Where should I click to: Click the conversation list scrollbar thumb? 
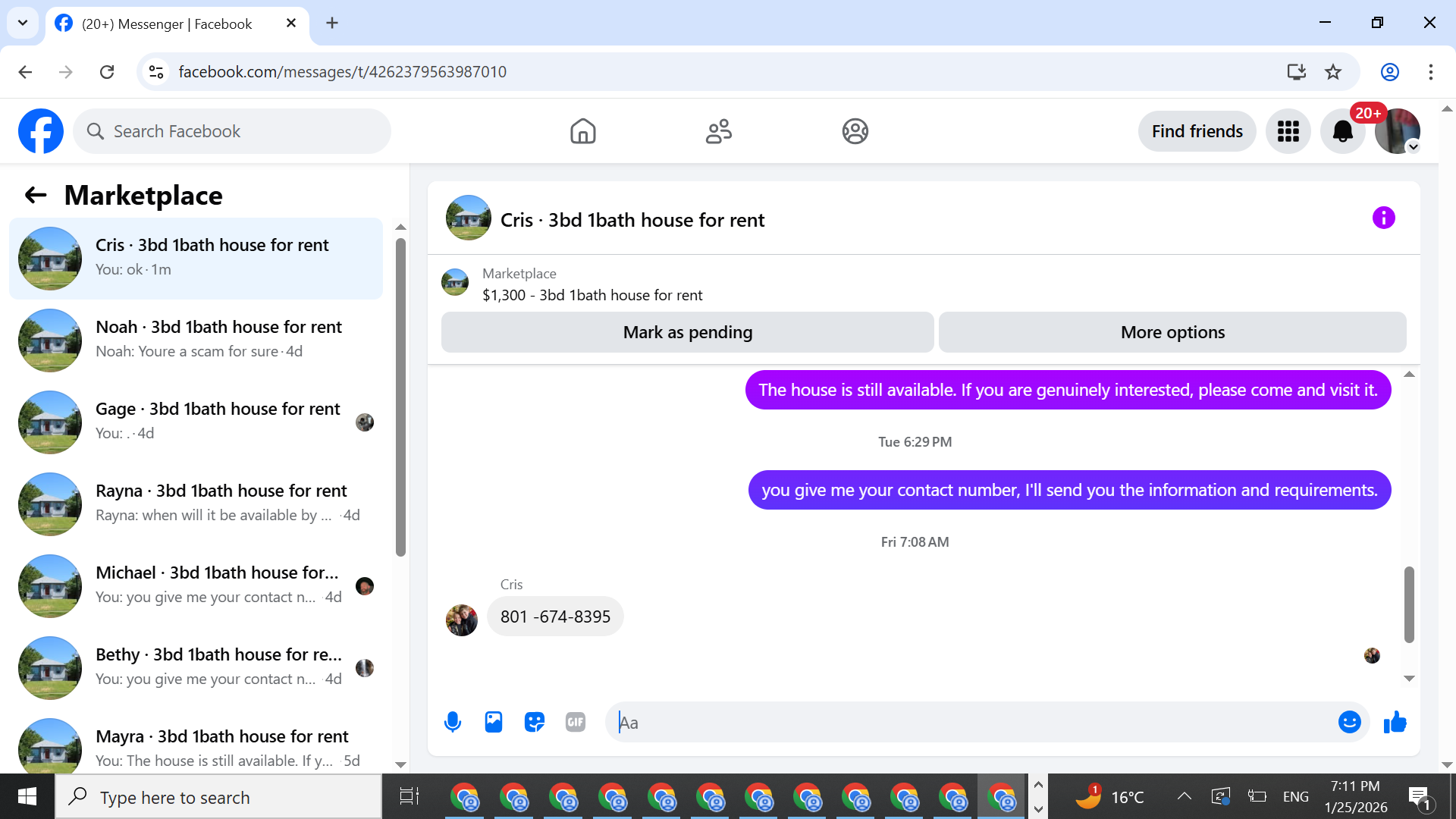(x=401, y=397)
